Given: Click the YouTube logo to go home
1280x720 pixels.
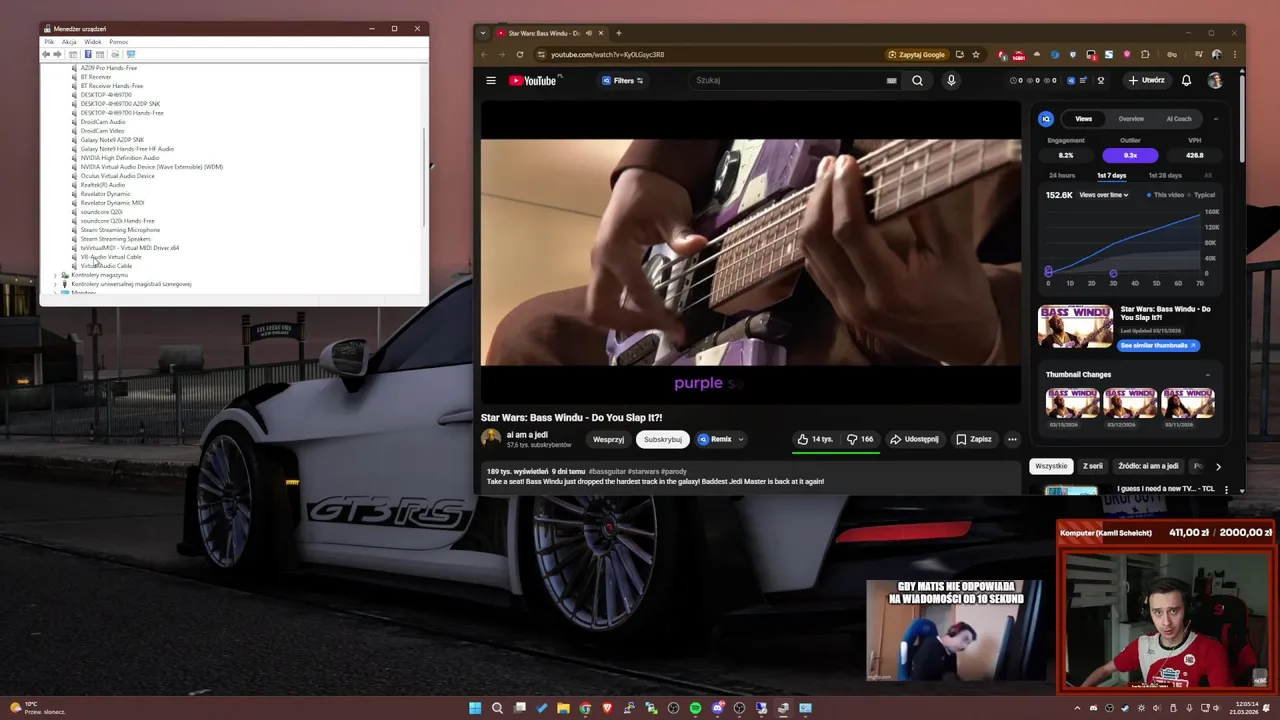Looking at the screenshot, I should tap(532, 80).
